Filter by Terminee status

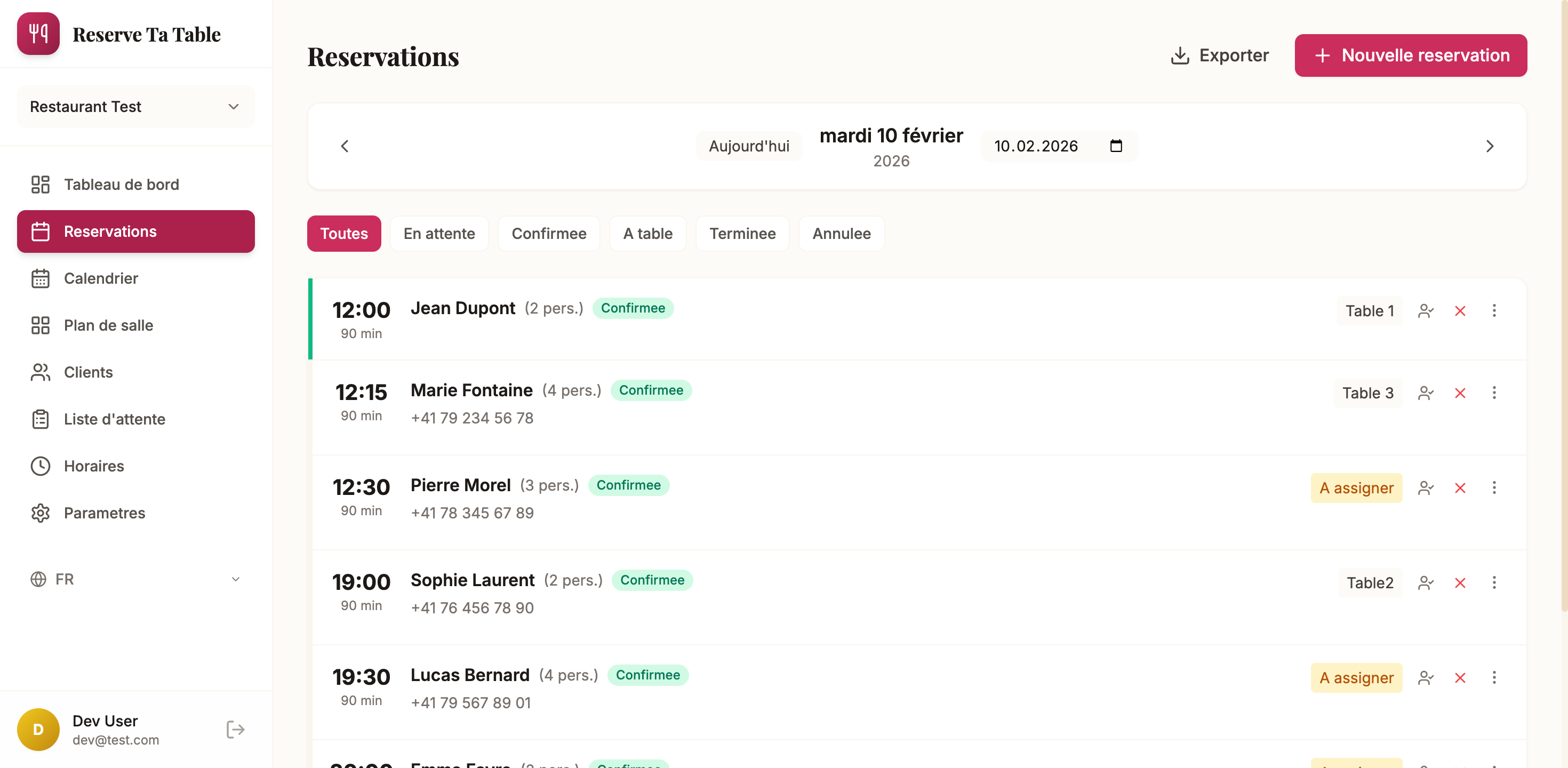pyautogui.click(x=742, y=234)
